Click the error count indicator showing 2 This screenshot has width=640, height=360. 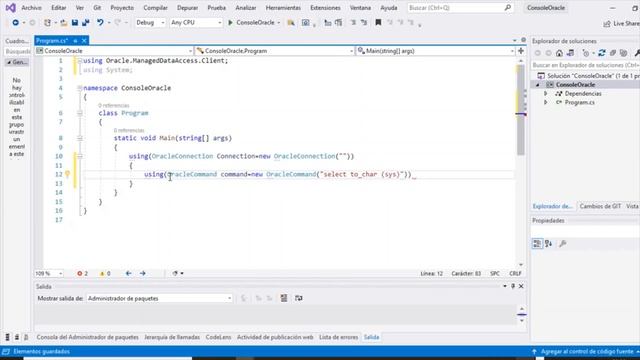(82, 273)
